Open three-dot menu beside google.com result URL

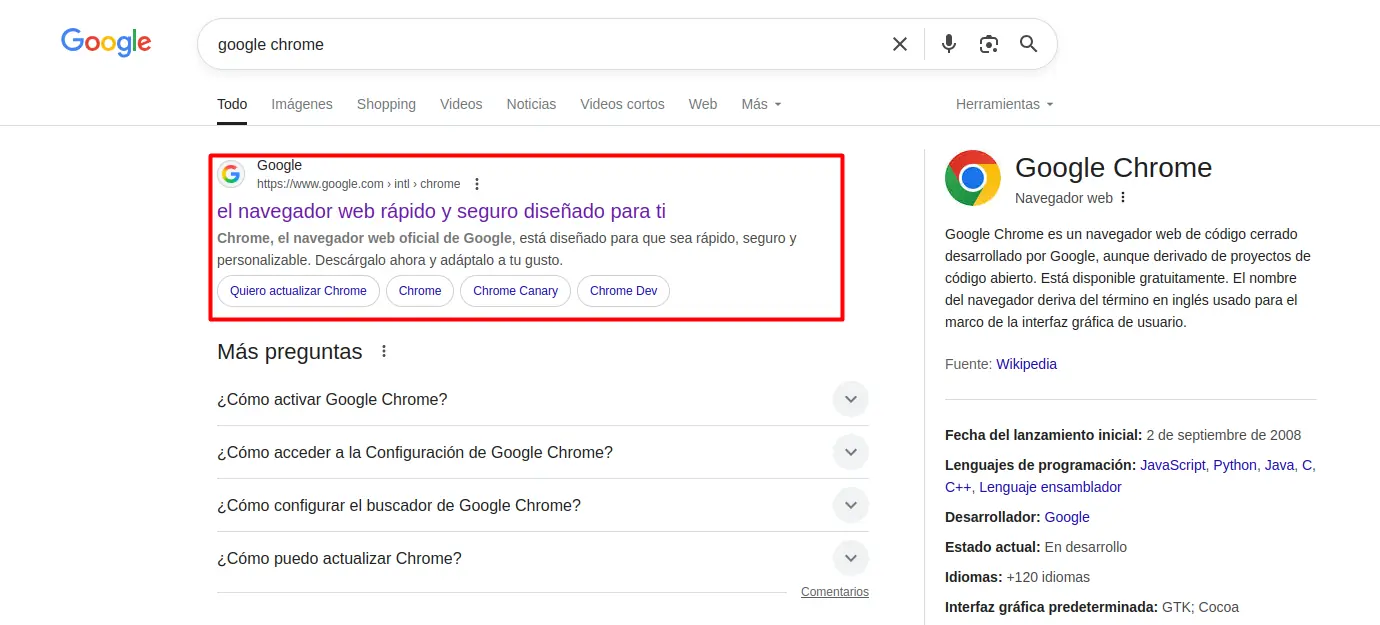[477, 184]
